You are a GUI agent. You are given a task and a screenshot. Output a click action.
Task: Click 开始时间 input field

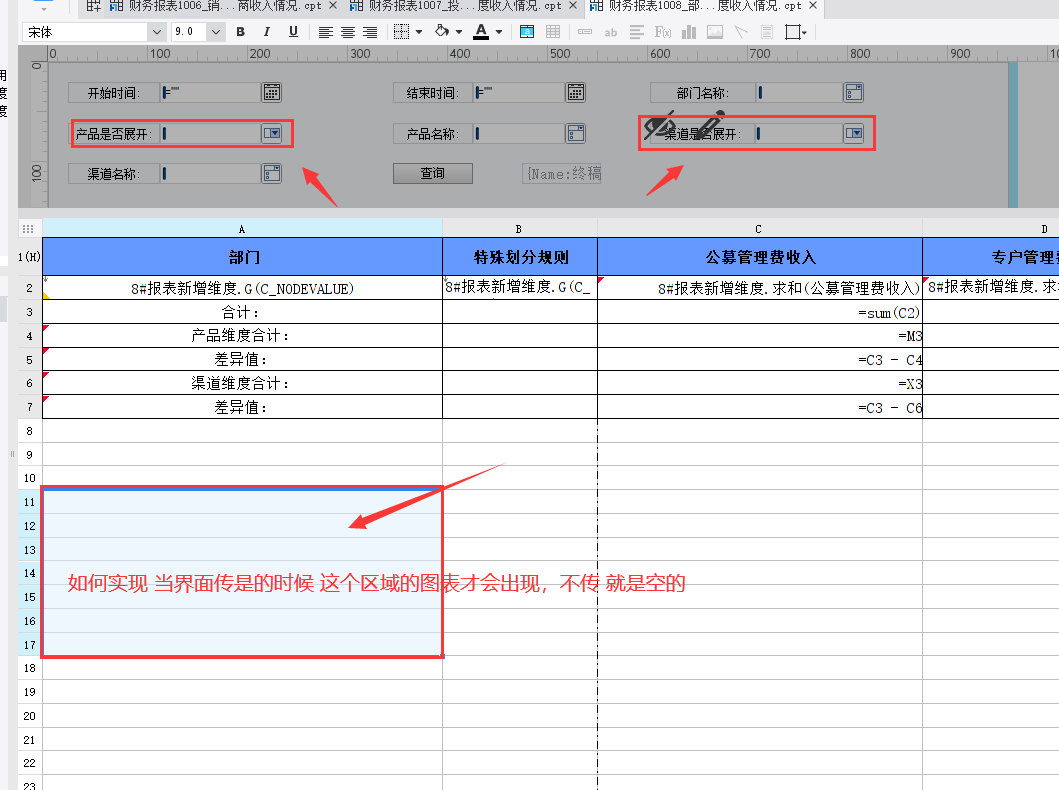click(211, 93)
